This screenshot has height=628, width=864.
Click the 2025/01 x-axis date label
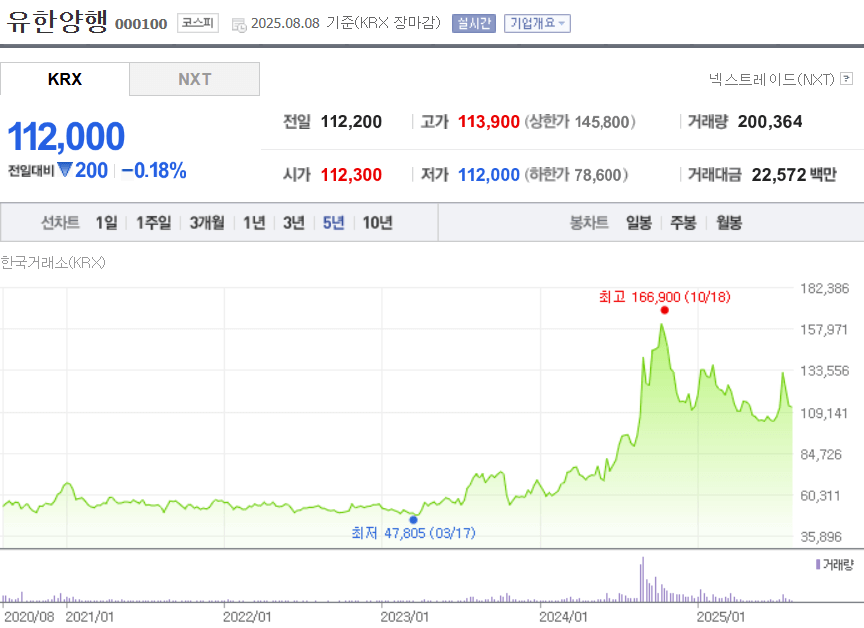pyautogui.click(x=721, y=616)
